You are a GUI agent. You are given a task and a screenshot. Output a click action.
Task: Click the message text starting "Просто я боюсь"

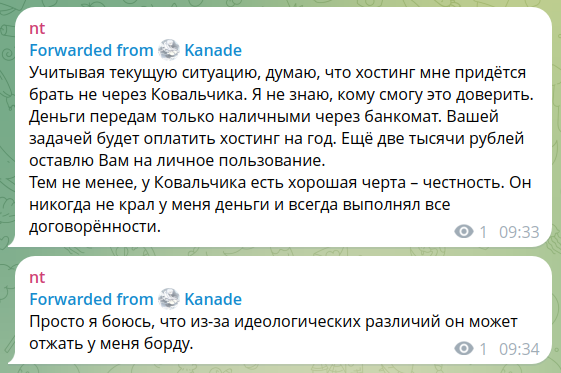point(273,333)
